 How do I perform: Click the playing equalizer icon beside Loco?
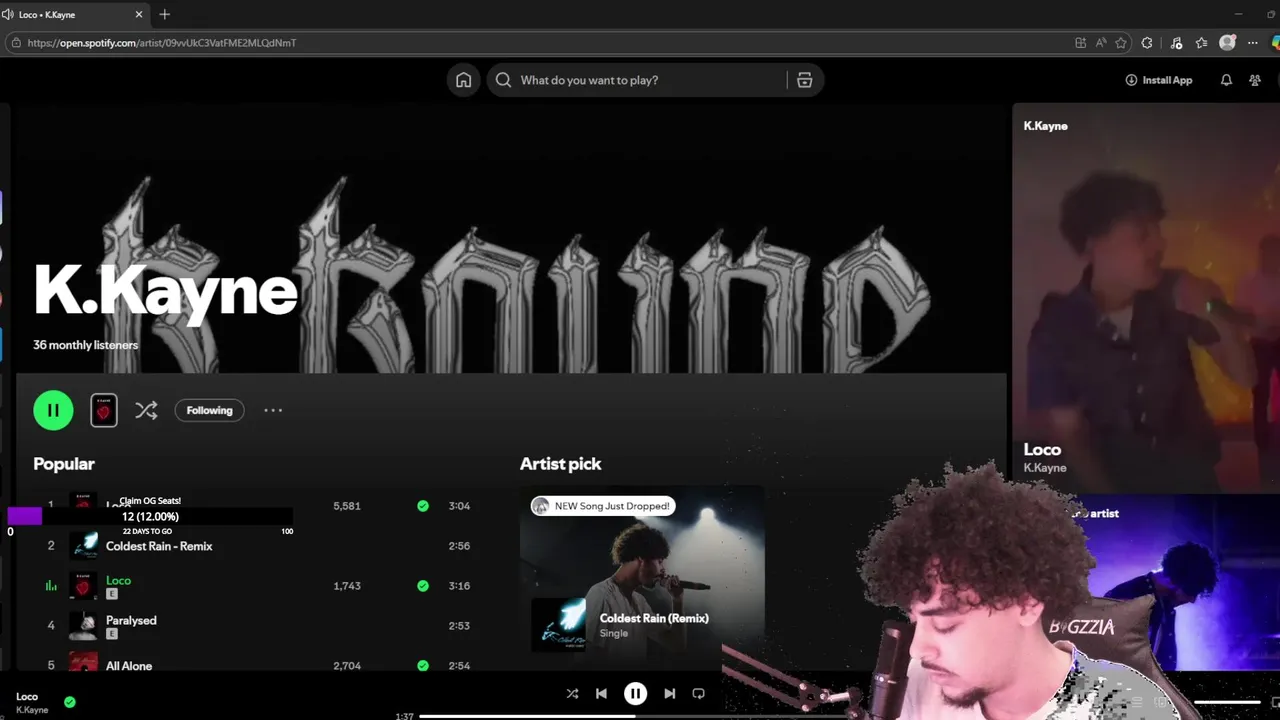click(x=51, y=586)
